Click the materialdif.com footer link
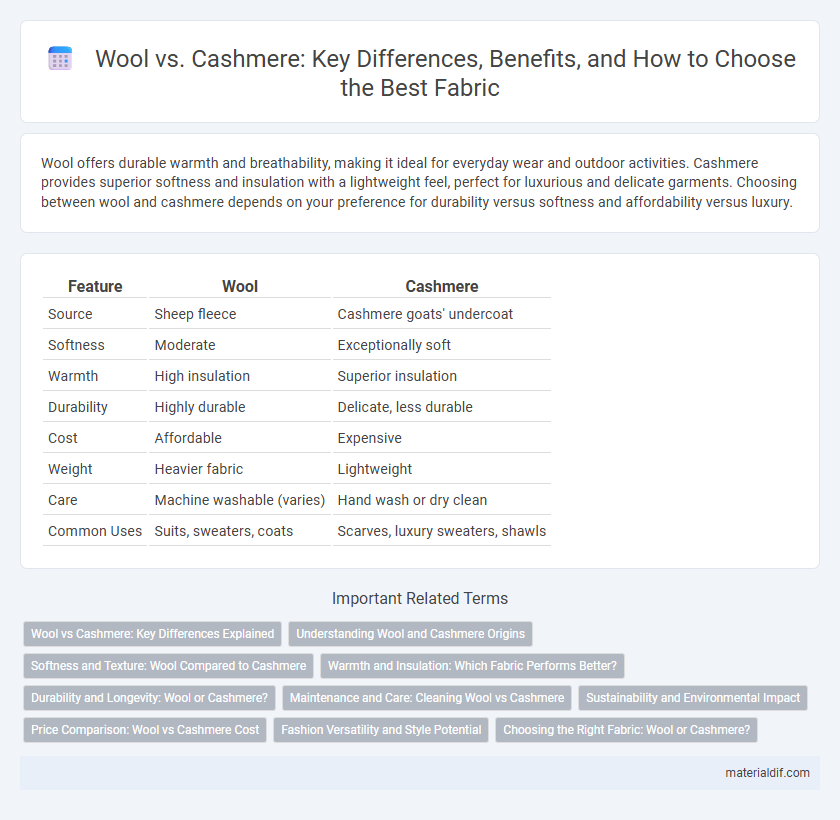This screenshot has height=820, width=840. pos(767,773)
